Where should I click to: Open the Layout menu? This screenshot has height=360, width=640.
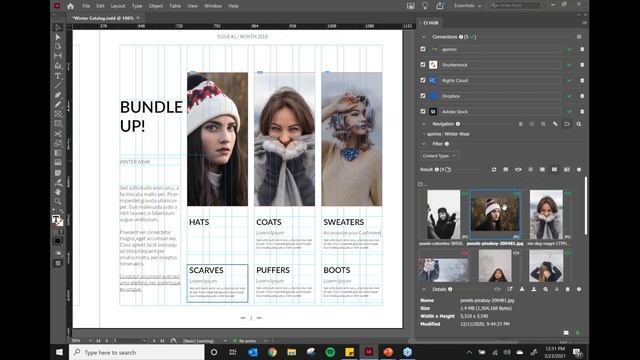pos(118,6)
